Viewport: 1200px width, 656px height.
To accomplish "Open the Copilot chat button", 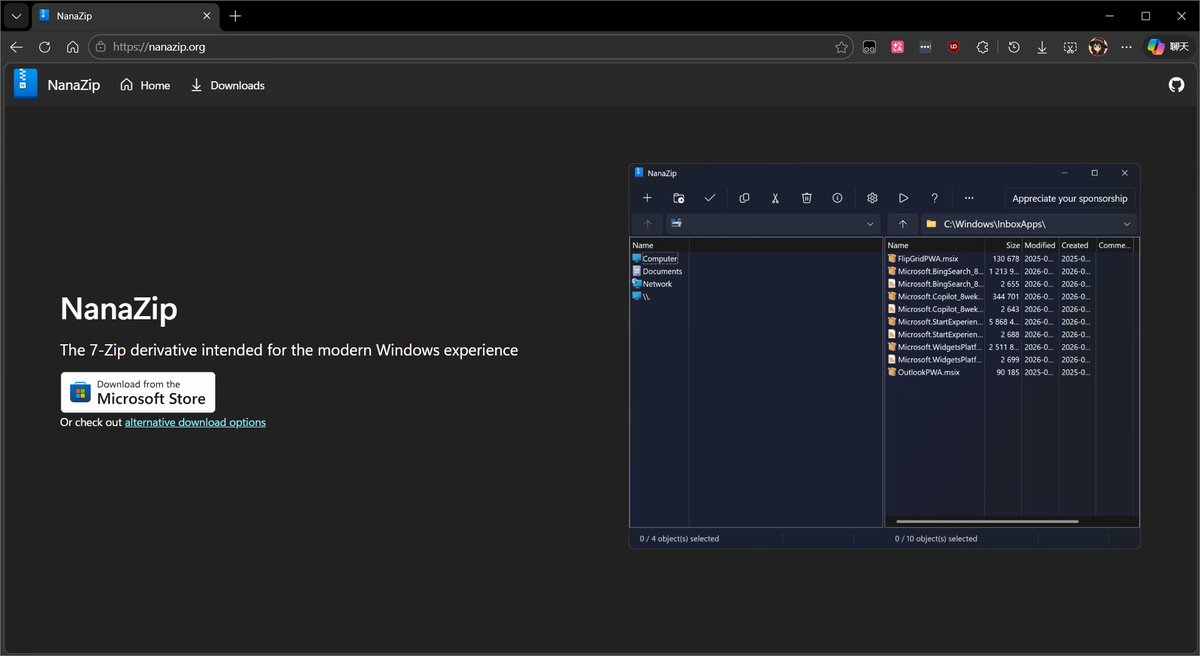I will [x=1167, y=47].
